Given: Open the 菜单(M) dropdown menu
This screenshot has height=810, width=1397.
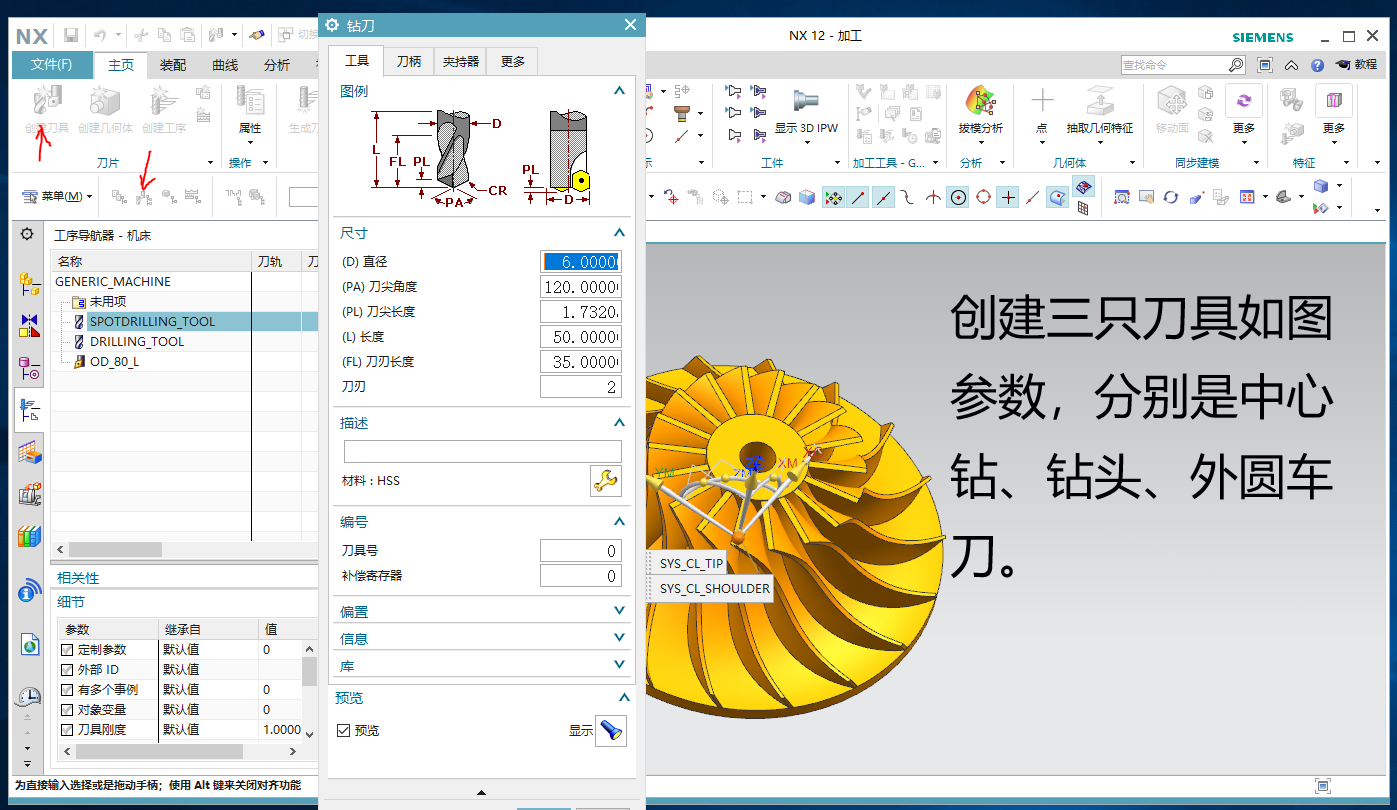Looking at the screenshot, I should click(69, 196).
